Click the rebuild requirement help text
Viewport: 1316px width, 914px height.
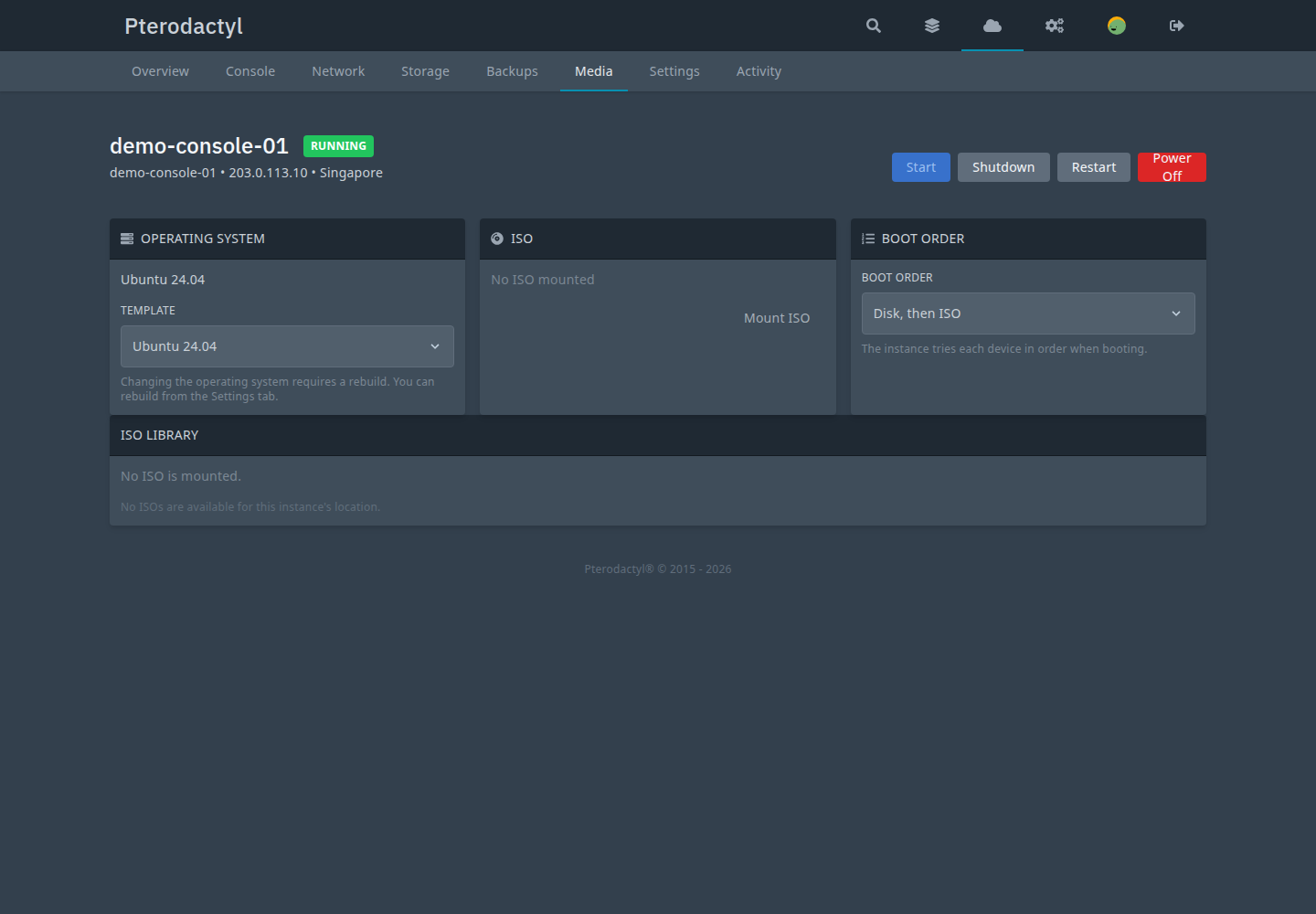tap(278, 389)
